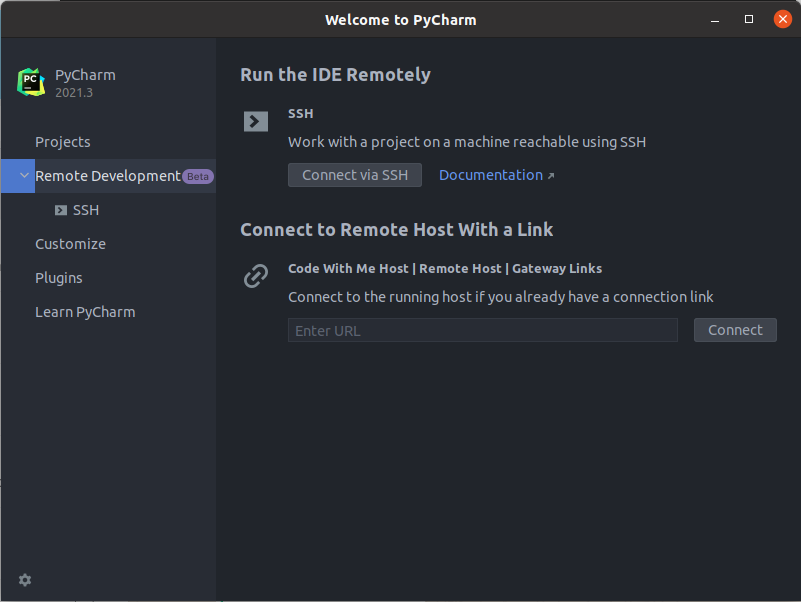Minimize the Welcome to PyCharm window
The image size is (801, 602).
(x=715, y=20)
